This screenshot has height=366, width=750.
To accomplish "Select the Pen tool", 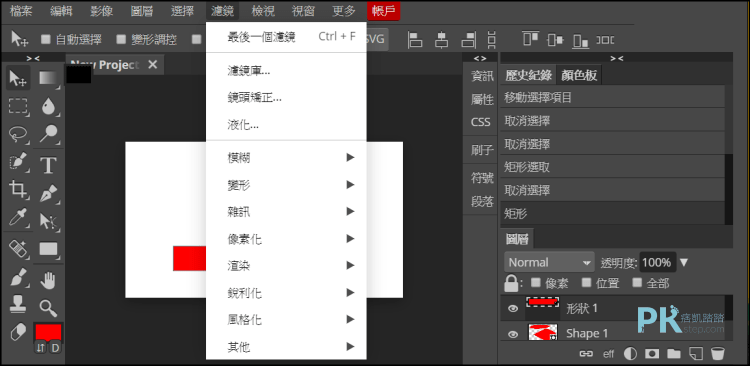I will click(48, 193).
